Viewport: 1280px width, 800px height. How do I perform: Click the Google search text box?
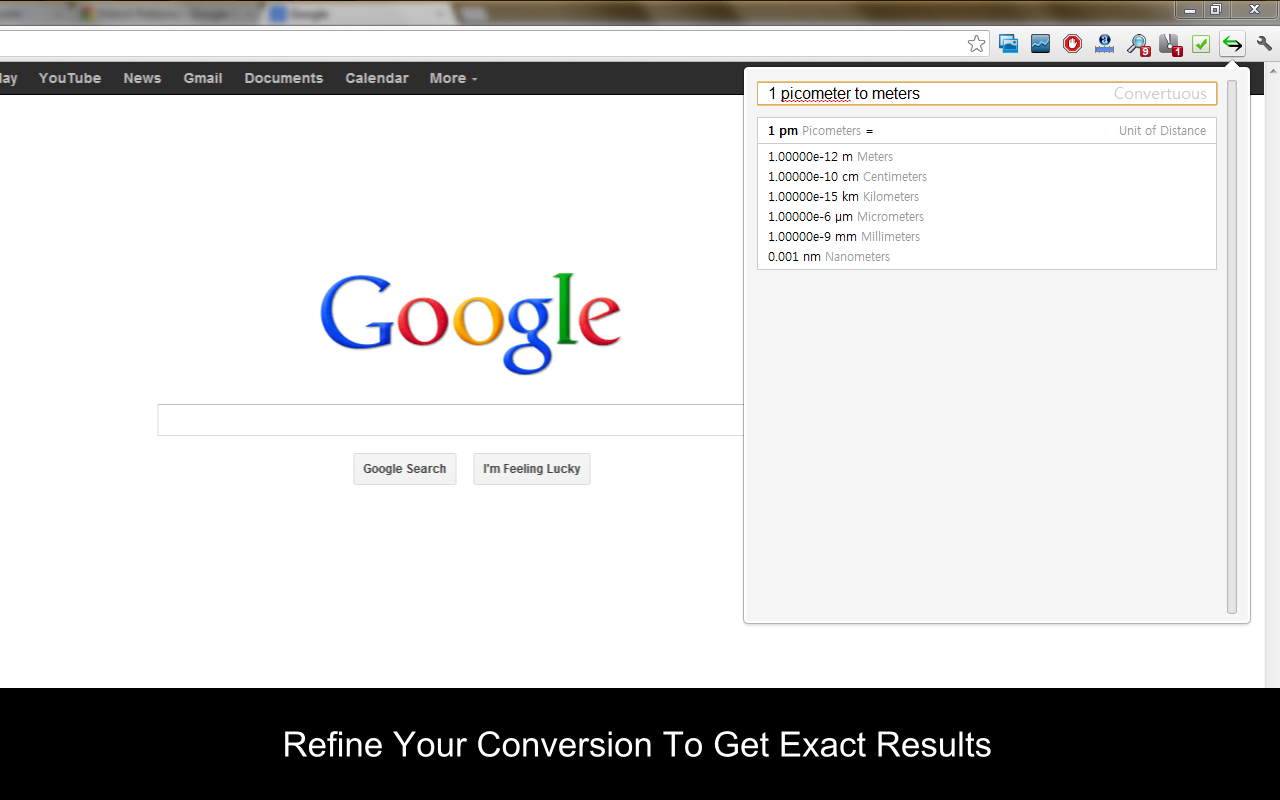(451, 420)
